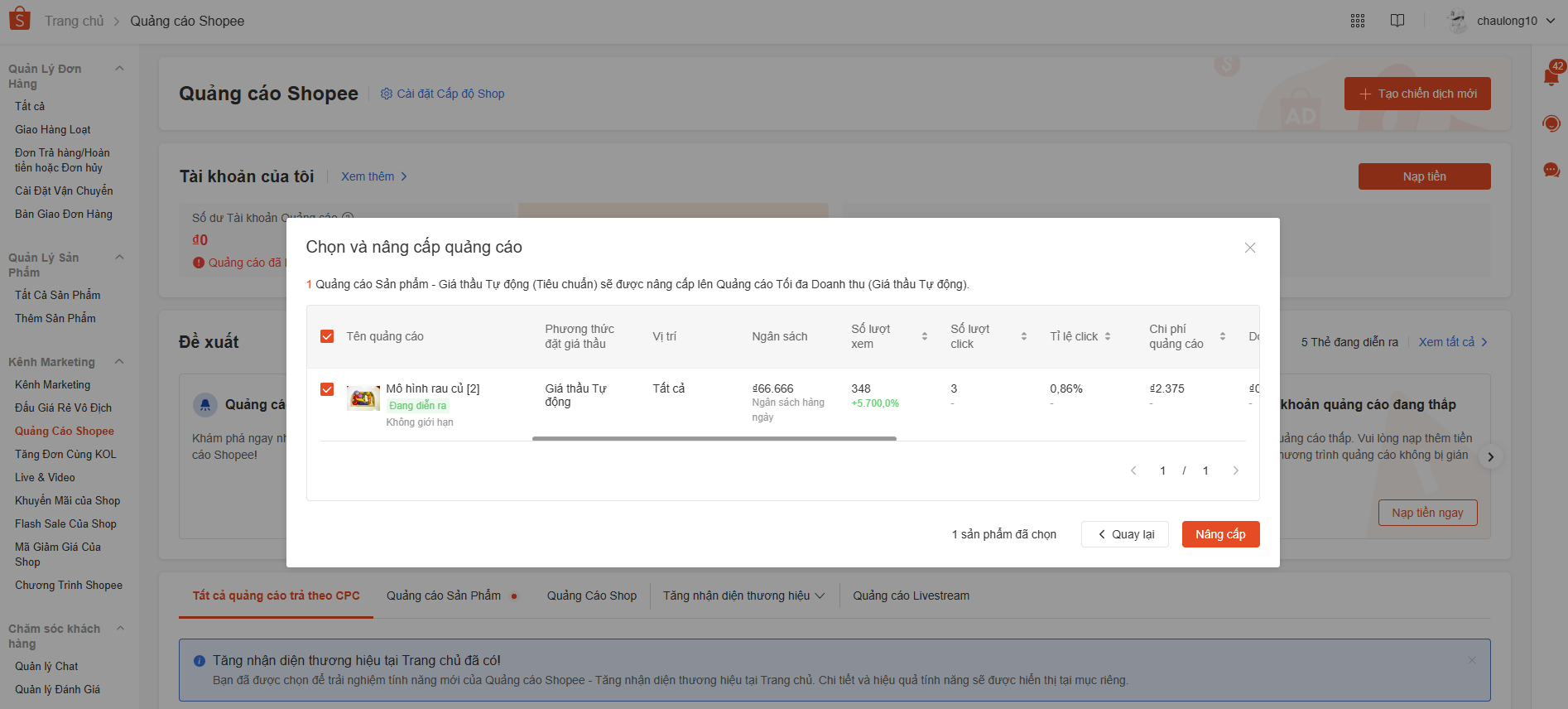Viewport: 1568px width, 709px height.
Task: Collapse Chăm sóc khách hàng sidebar section
Action: point(119,629)
